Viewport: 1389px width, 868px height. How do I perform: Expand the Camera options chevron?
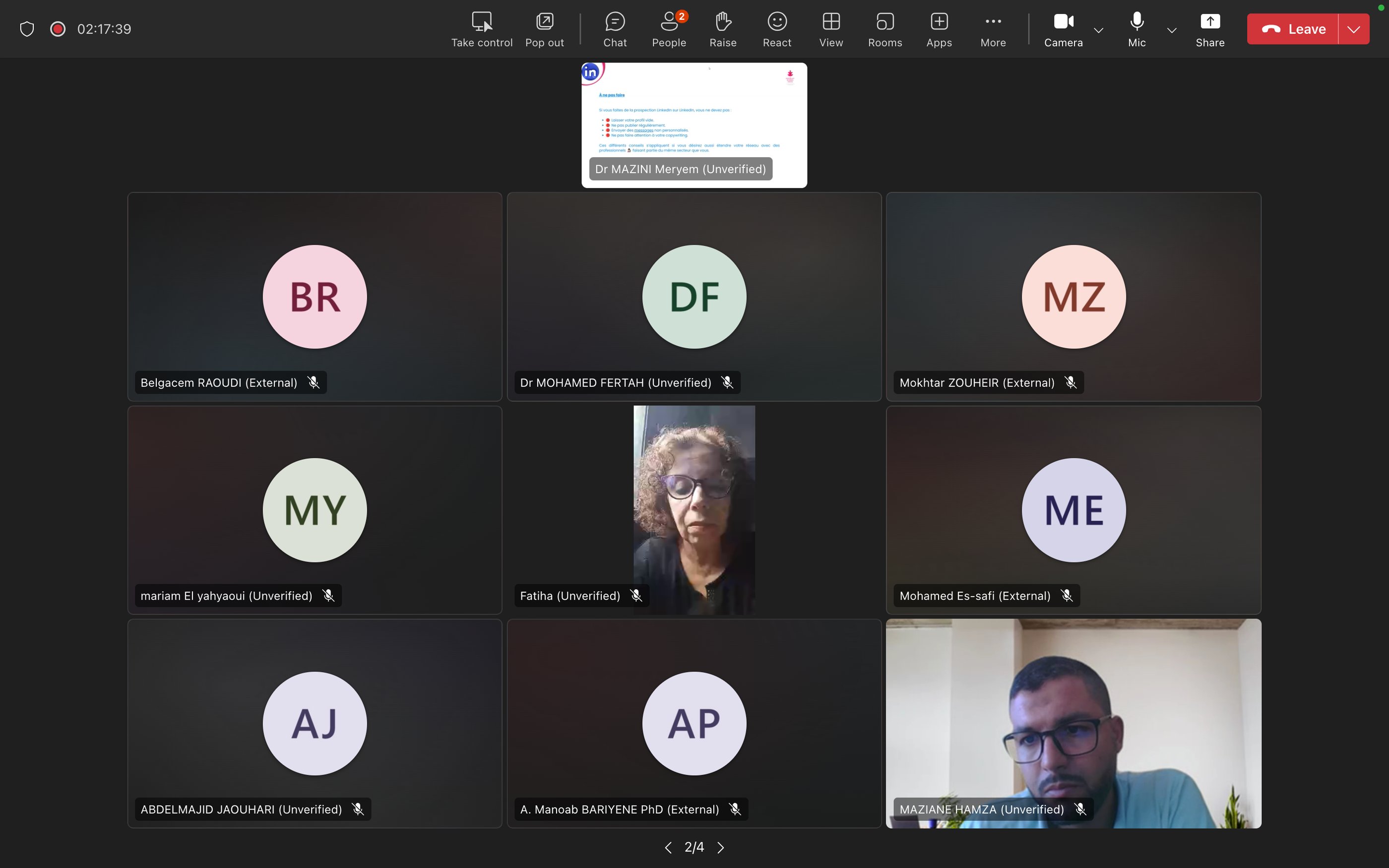click(1099, 30)
